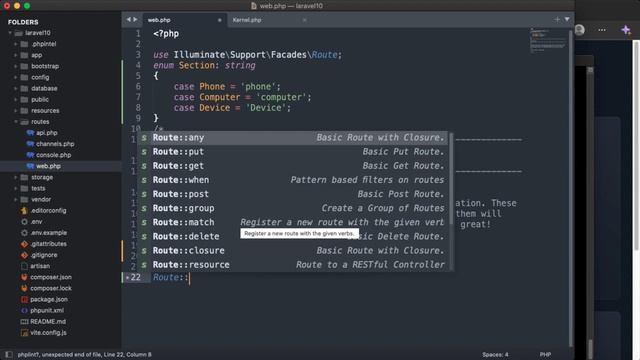Image resolution: width=640 pixels, height=360 pixels.
Task: Open channels.php file icon
Action: click(30, 144)
